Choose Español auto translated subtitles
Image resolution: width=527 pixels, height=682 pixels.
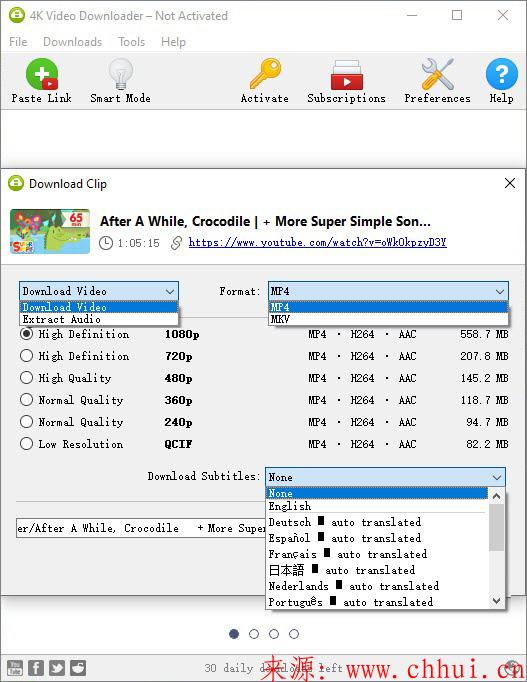(x=377, y=538)
